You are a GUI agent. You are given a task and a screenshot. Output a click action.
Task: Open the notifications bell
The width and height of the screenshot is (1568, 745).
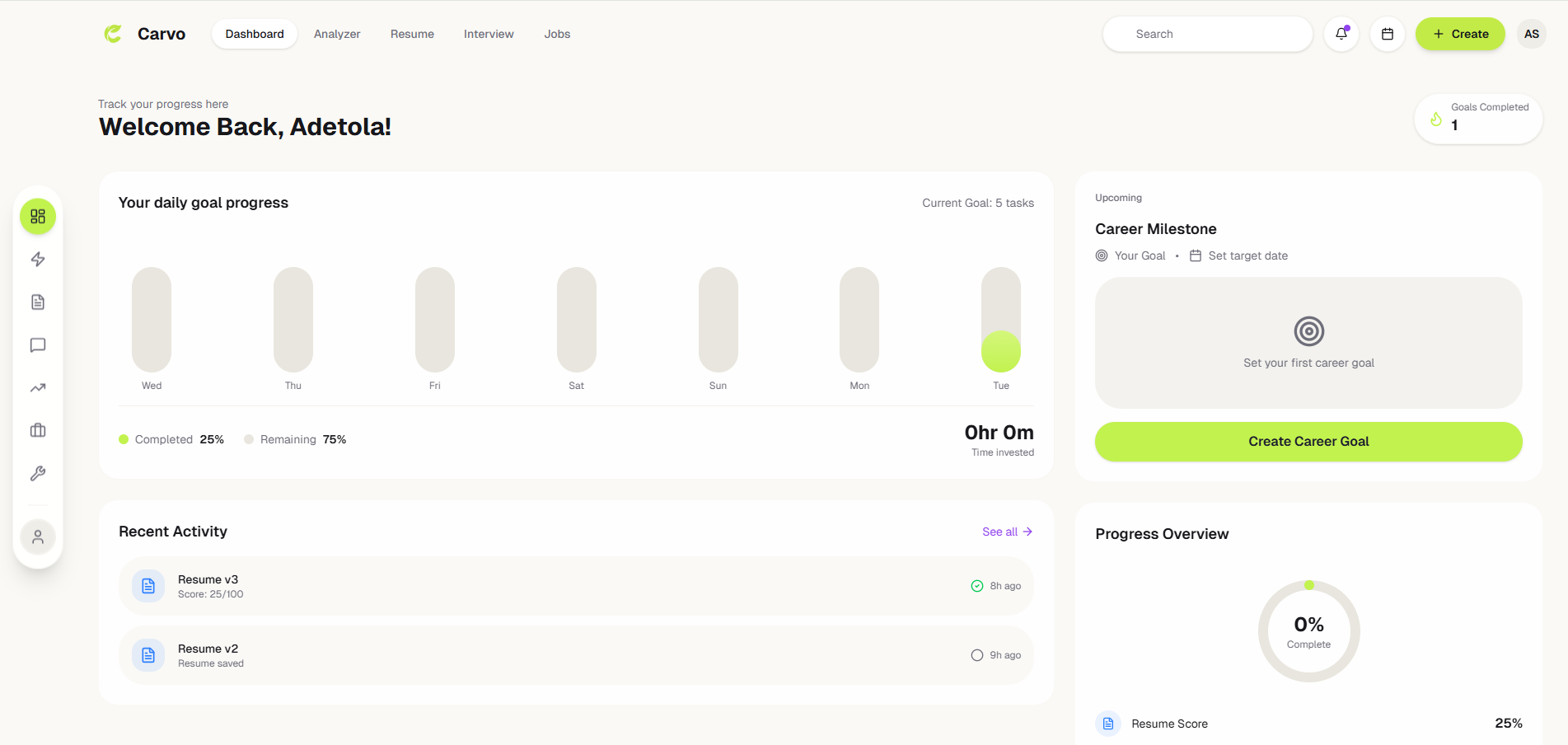click(x=1341, y=34)
